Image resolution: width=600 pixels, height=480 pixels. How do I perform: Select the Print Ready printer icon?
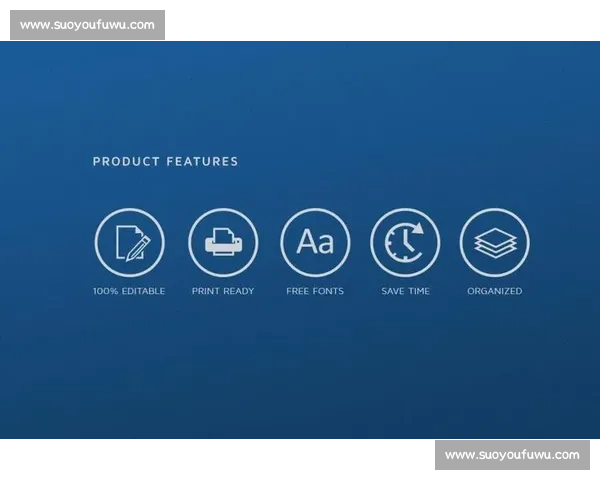223,243
